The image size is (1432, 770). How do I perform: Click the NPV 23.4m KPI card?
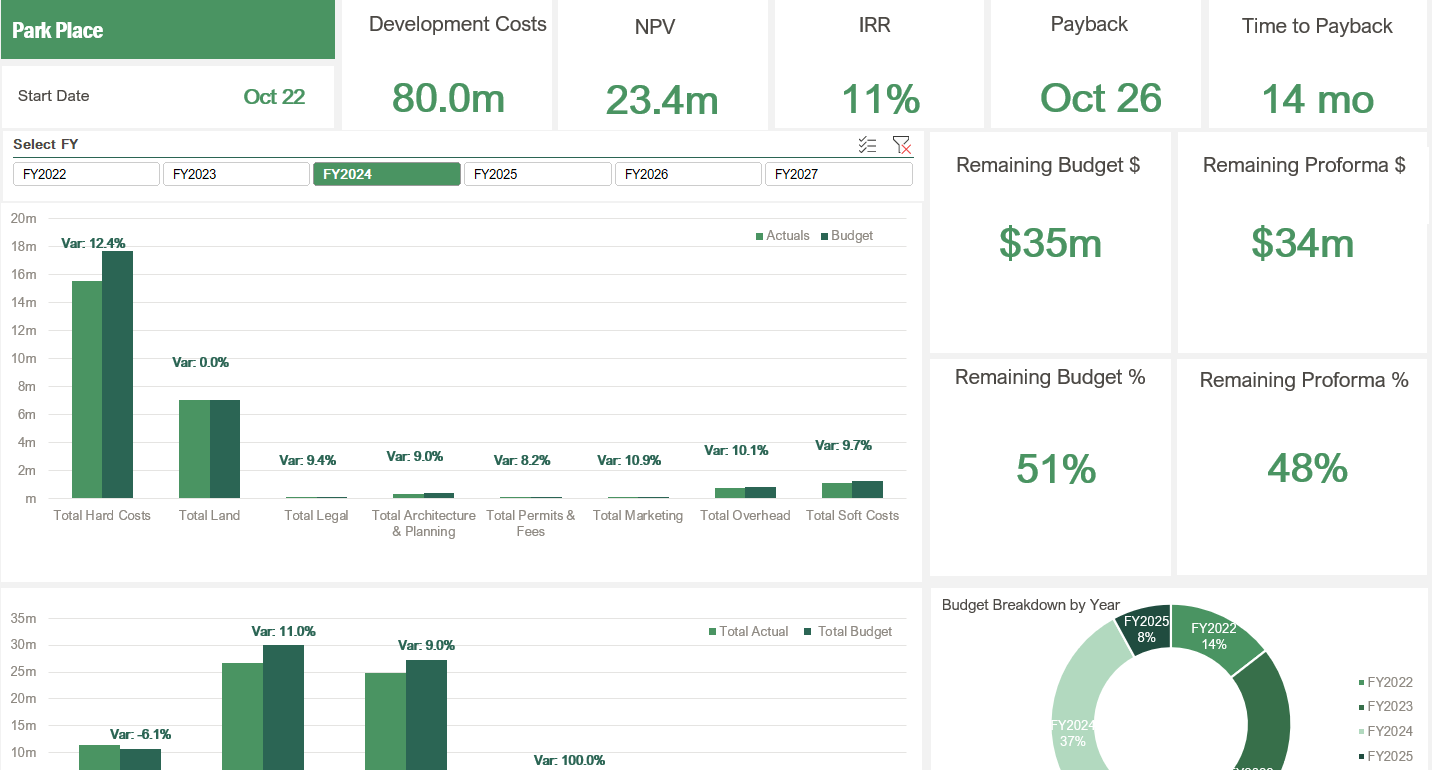[662, 65]
